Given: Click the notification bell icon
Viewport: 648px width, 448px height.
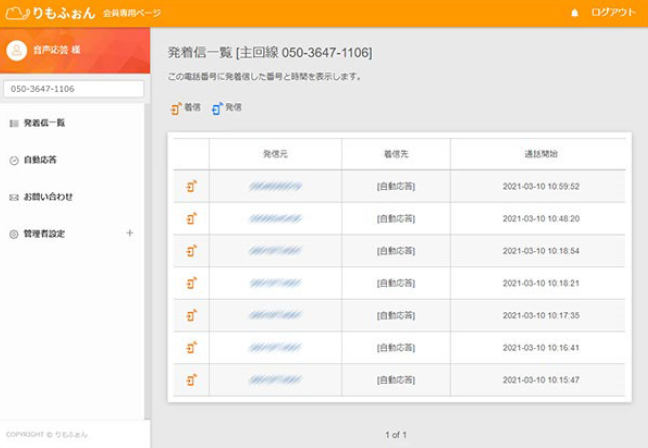Looking at the screenshot, I should pyautogui.click(x=574, y=13).
